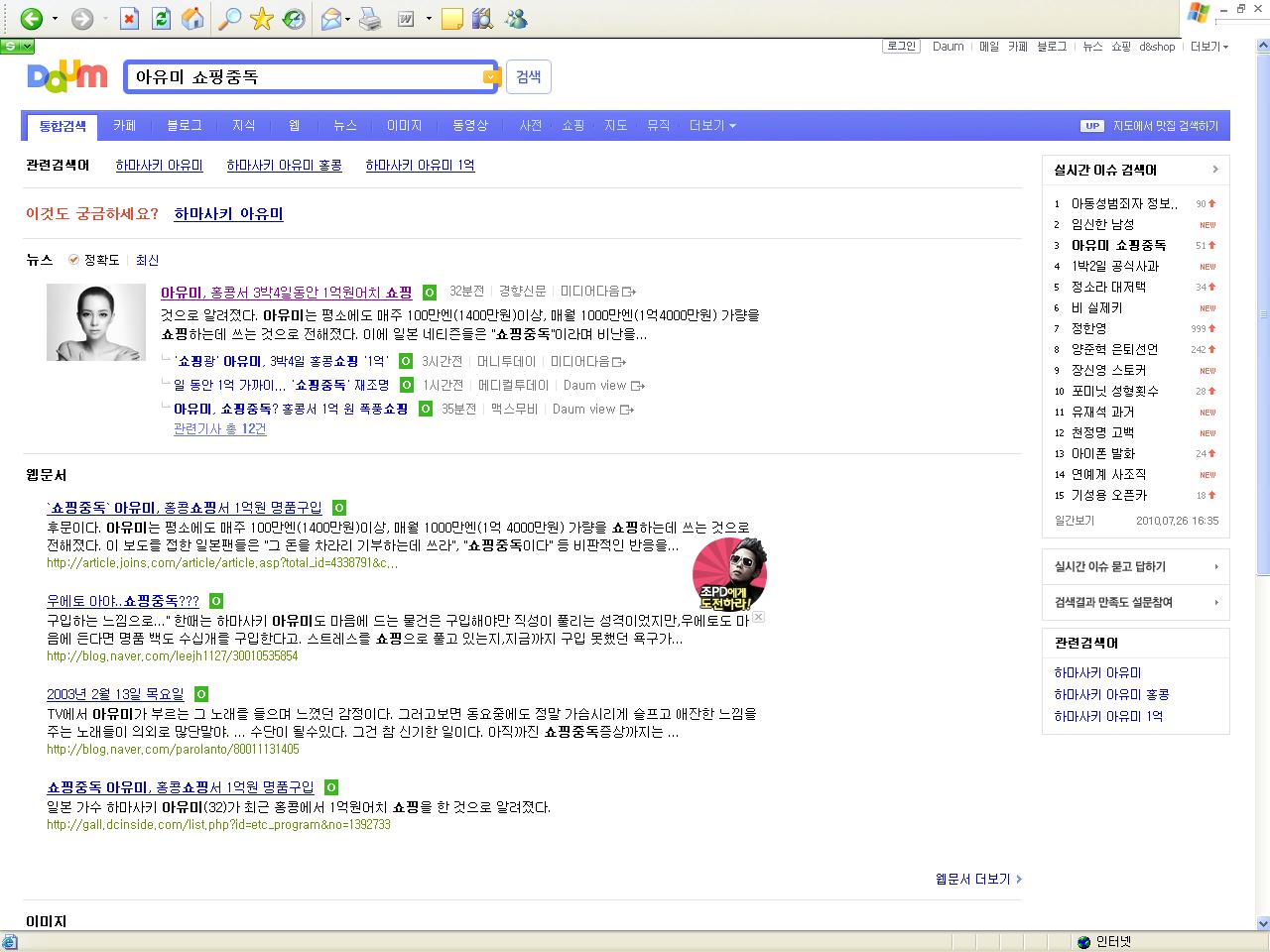Click the Edit with Word toolbar icon
The image size is (1270, 952).
pyautogui.click(x=405, y=19)
